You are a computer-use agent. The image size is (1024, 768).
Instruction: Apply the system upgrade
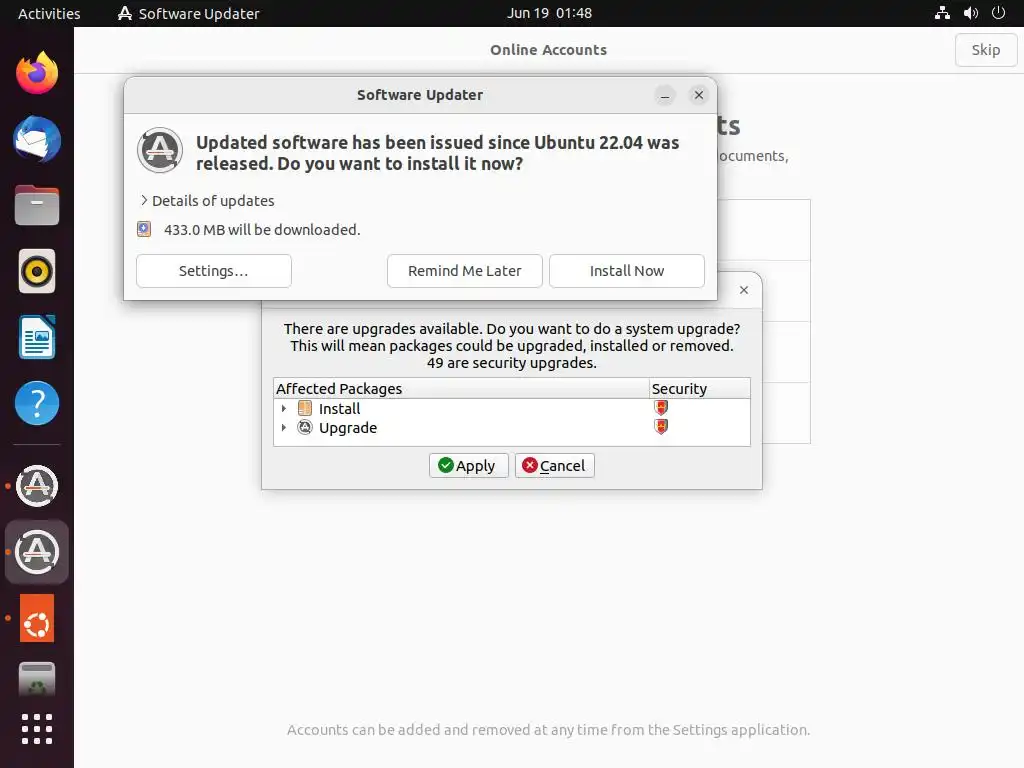click(x=468, y=466)
